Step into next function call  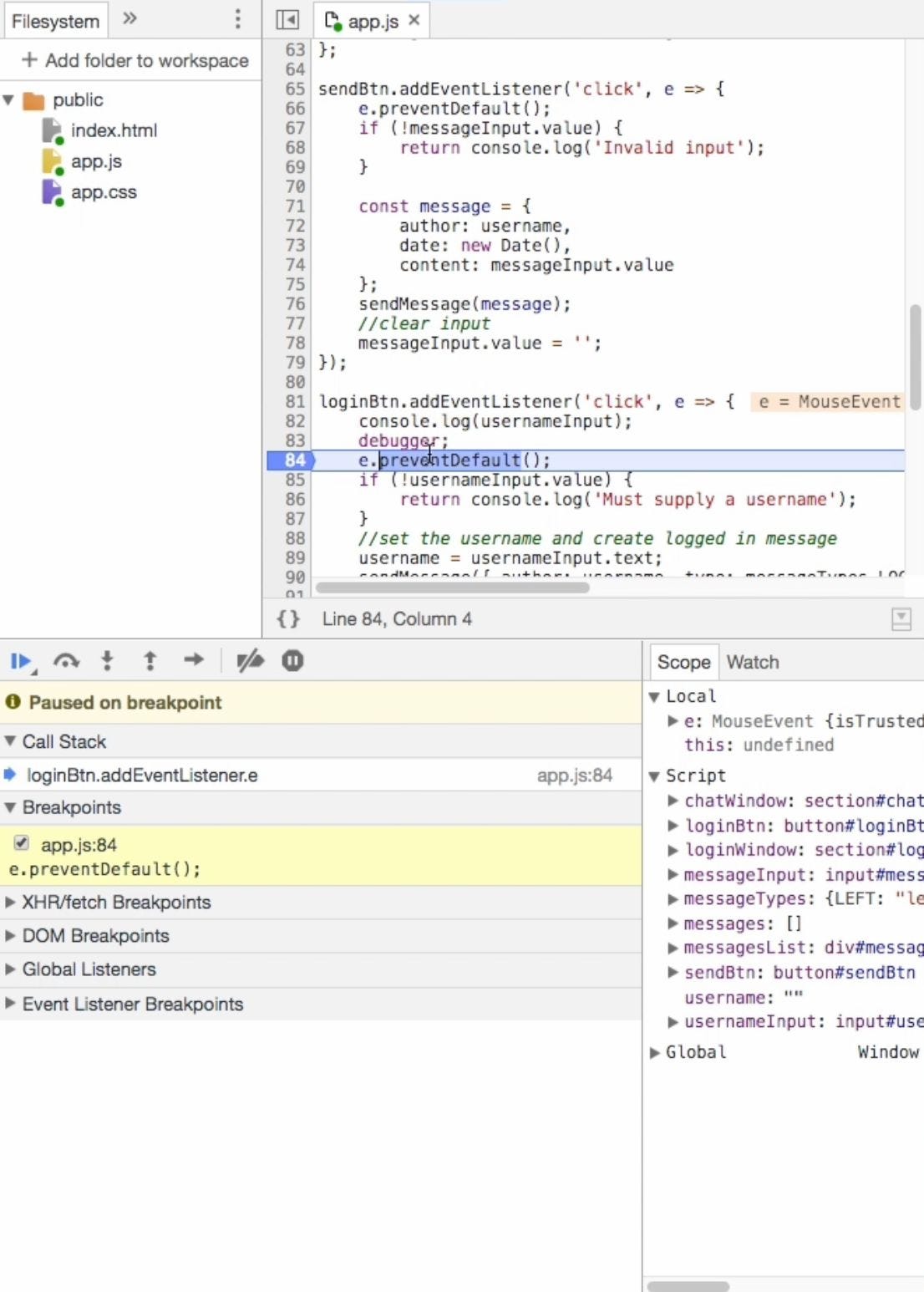coord(107,662)
